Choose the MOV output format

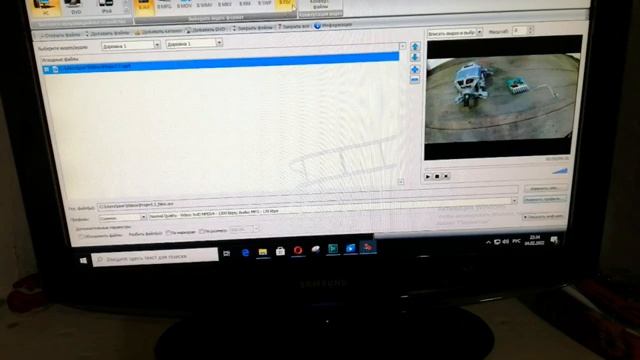click(x=184, y=5)
